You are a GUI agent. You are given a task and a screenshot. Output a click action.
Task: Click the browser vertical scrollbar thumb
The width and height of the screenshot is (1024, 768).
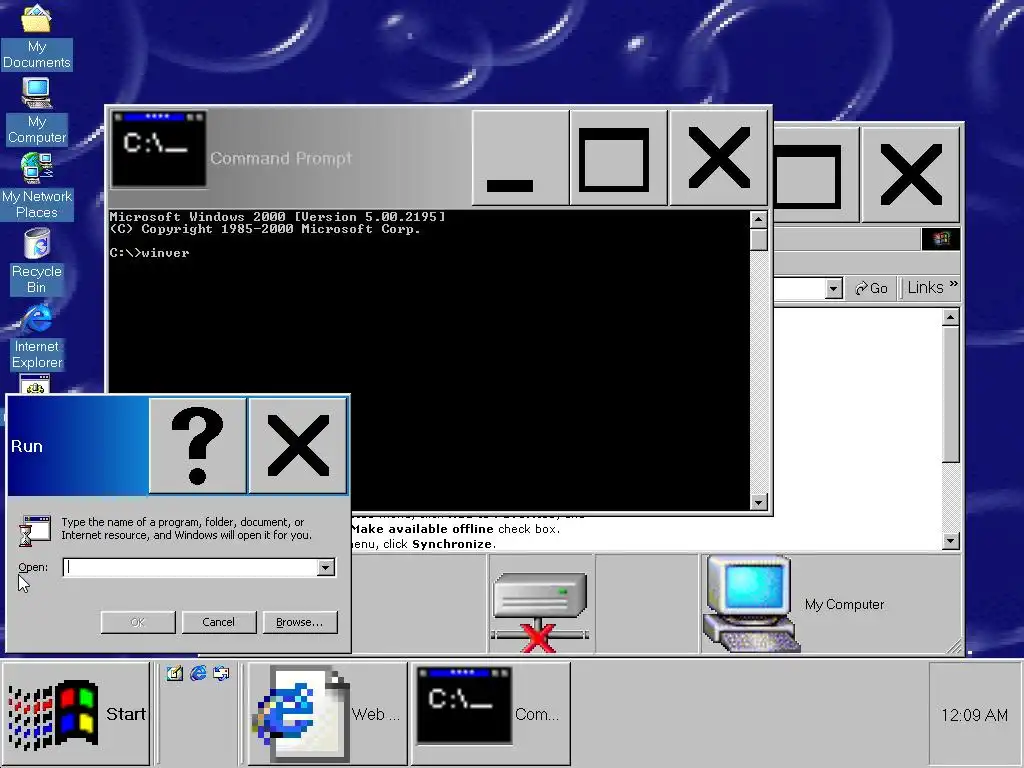pos(951,394)
